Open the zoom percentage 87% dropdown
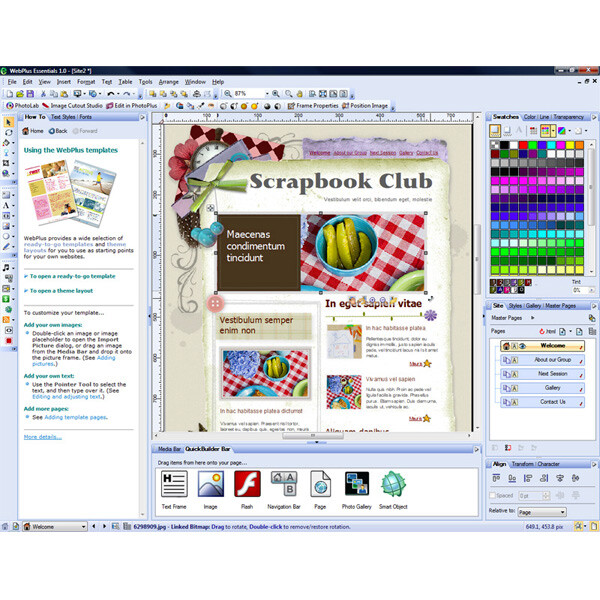Image resolution: width=600 pixels, height=600 pixels. [x=267, y=94]
